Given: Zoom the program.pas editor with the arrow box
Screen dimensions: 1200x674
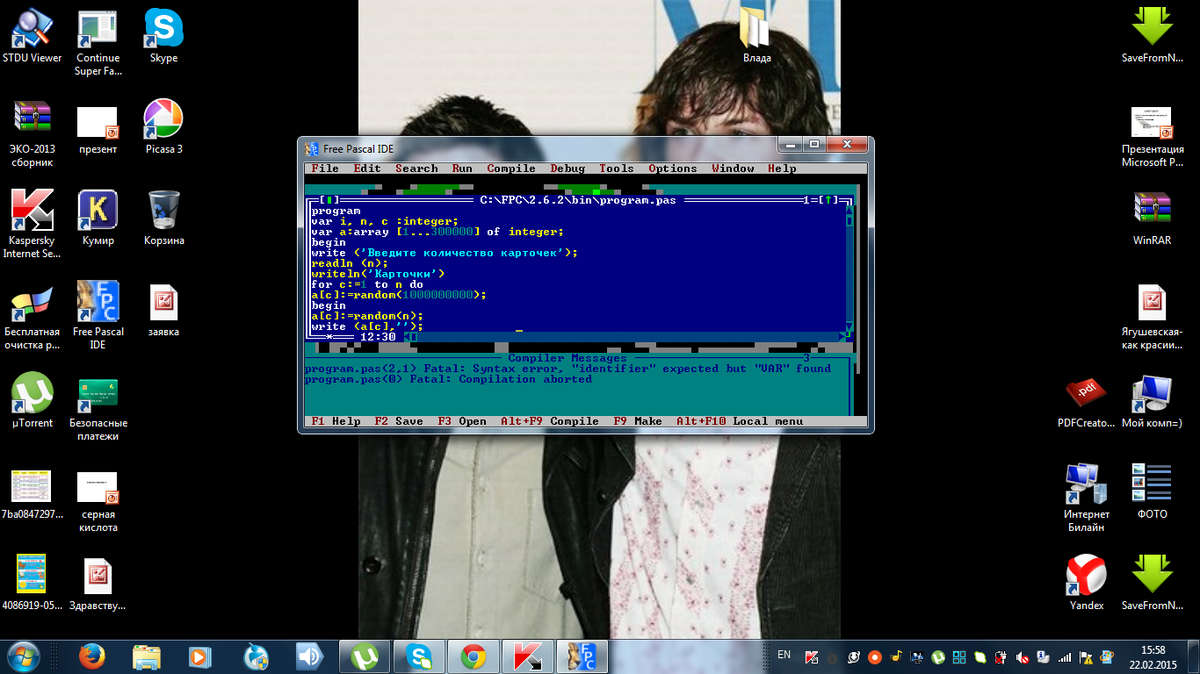Looking at the screenshot, I should point(830,201).
